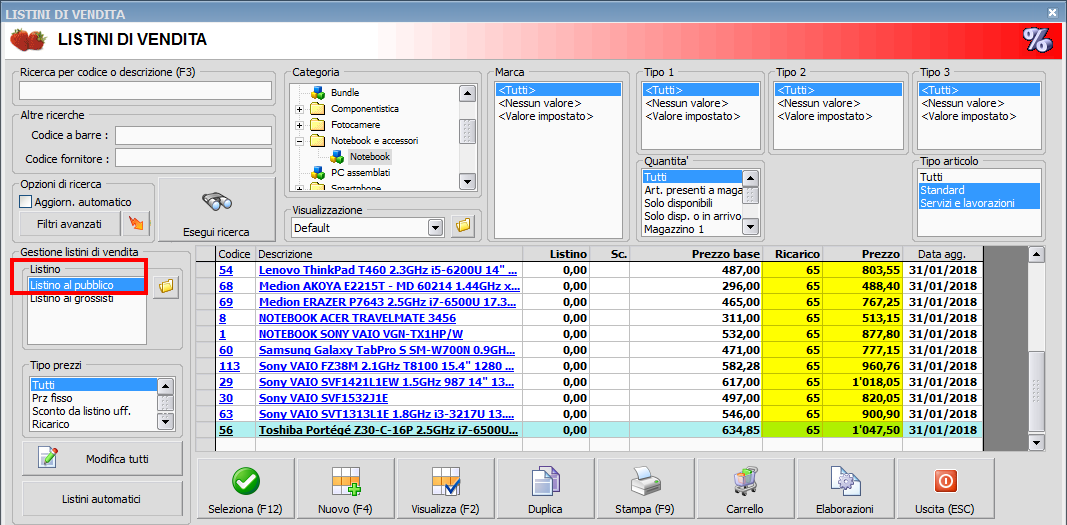Screen dimensions: 1067x525
Task: Collapse Notebook e accessori node
Action: pyautogui.click(x=299, y=141)
